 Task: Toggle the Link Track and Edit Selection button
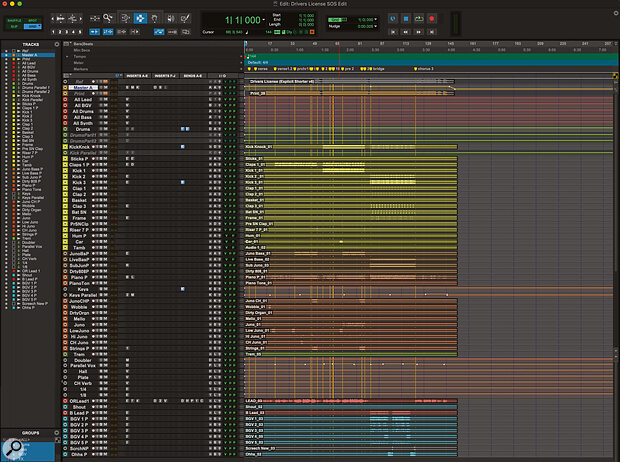coord(122,32)
